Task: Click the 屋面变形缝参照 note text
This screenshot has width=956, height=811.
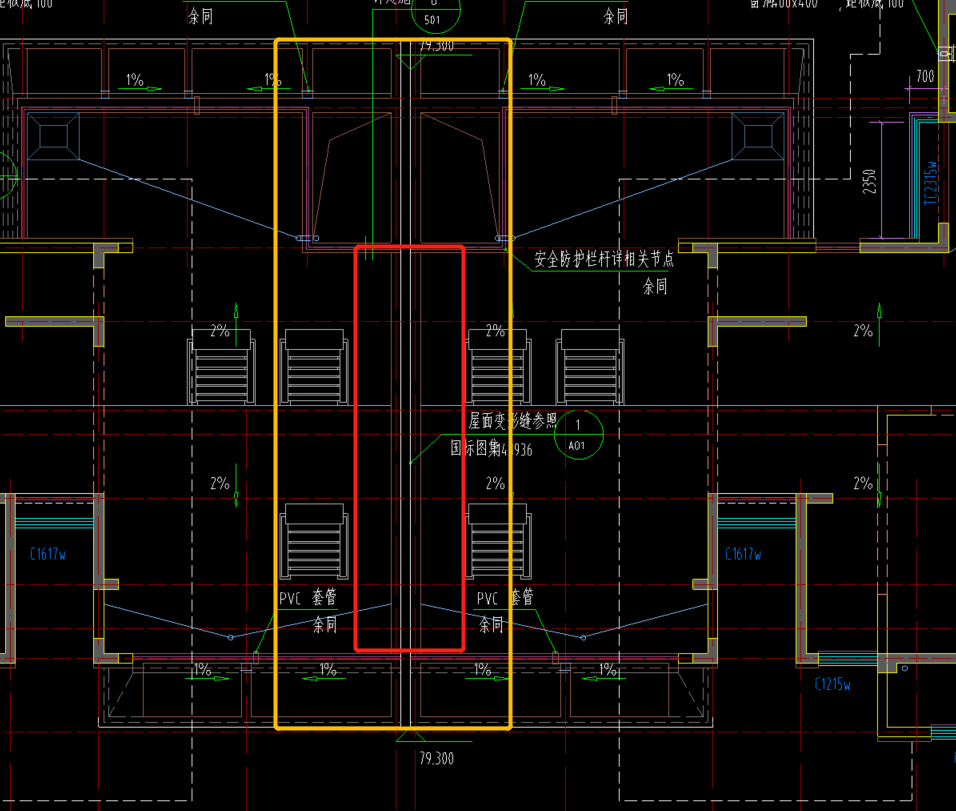Action: click(x=512, y=421)
